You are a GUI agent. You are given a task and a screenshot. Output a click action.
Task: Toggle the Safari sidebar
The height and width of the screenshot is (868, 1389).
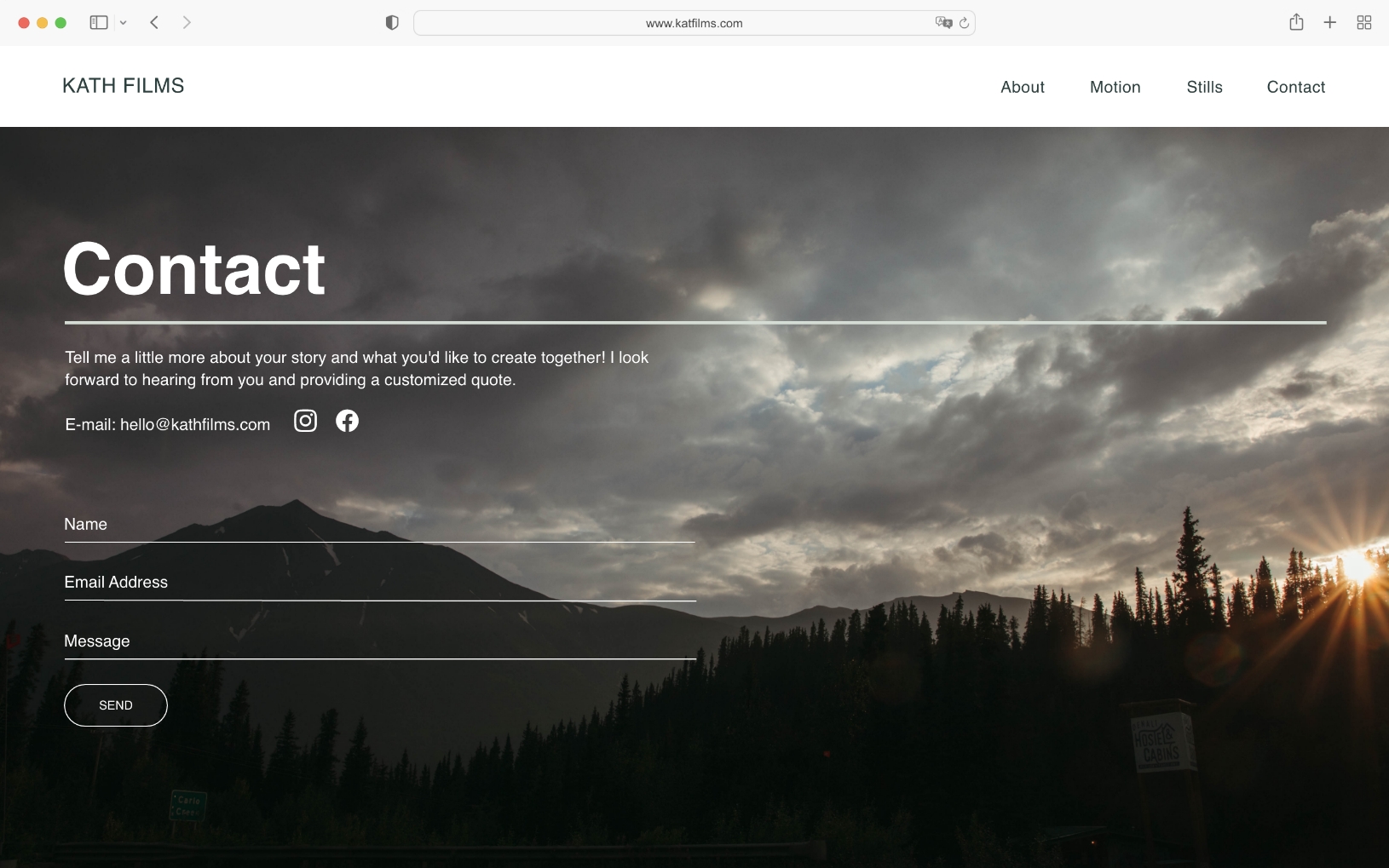click(x=99, y=23)
